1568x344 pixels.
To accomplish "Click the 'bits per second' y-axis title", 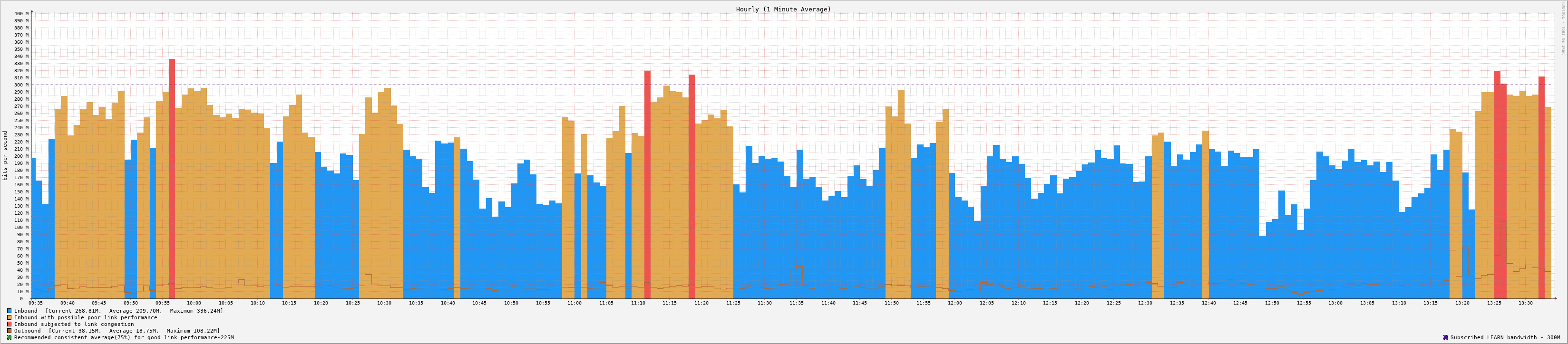I will click(6, 155).
